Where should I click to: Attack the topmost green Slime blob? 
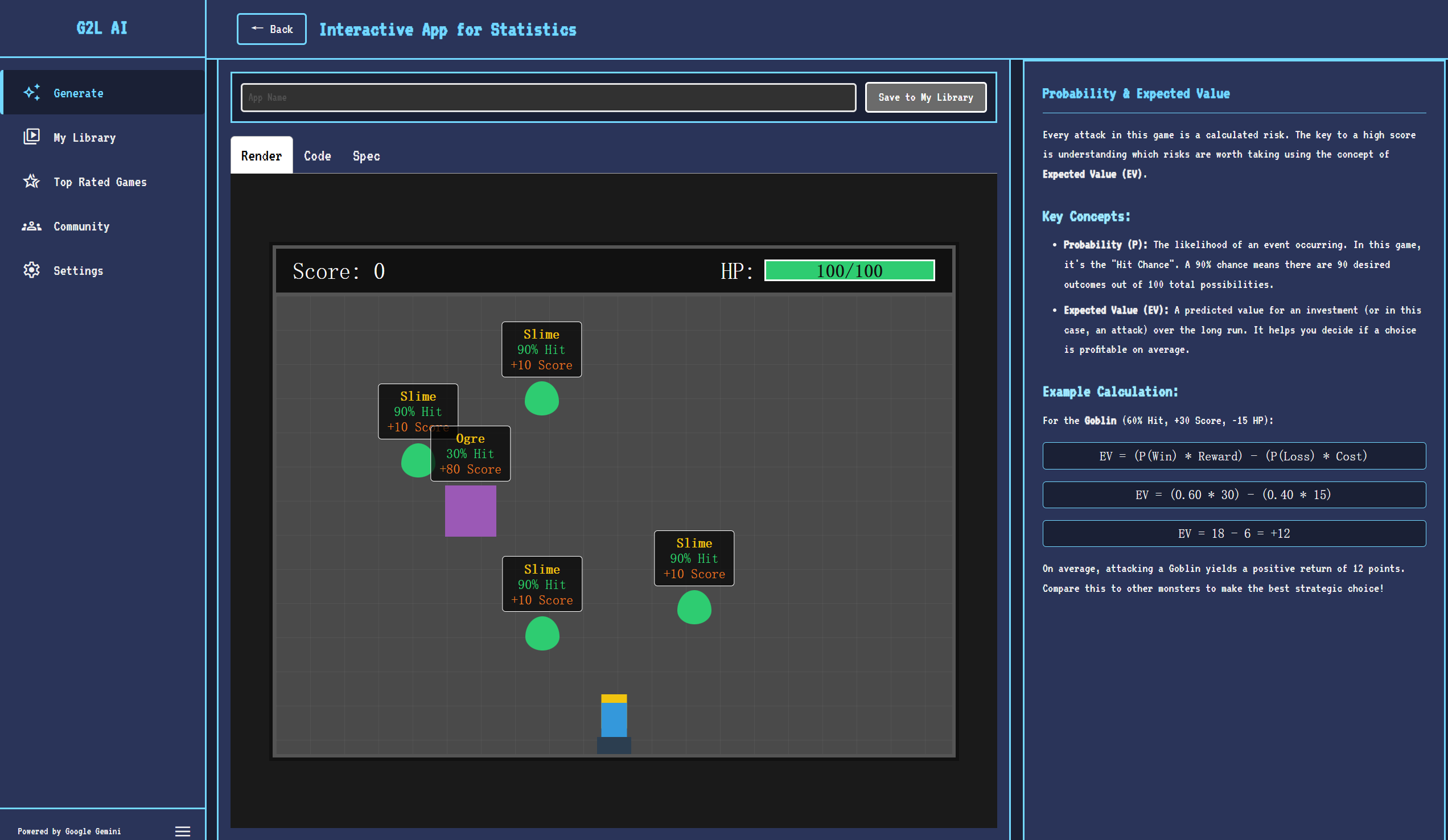pos(541,398)
